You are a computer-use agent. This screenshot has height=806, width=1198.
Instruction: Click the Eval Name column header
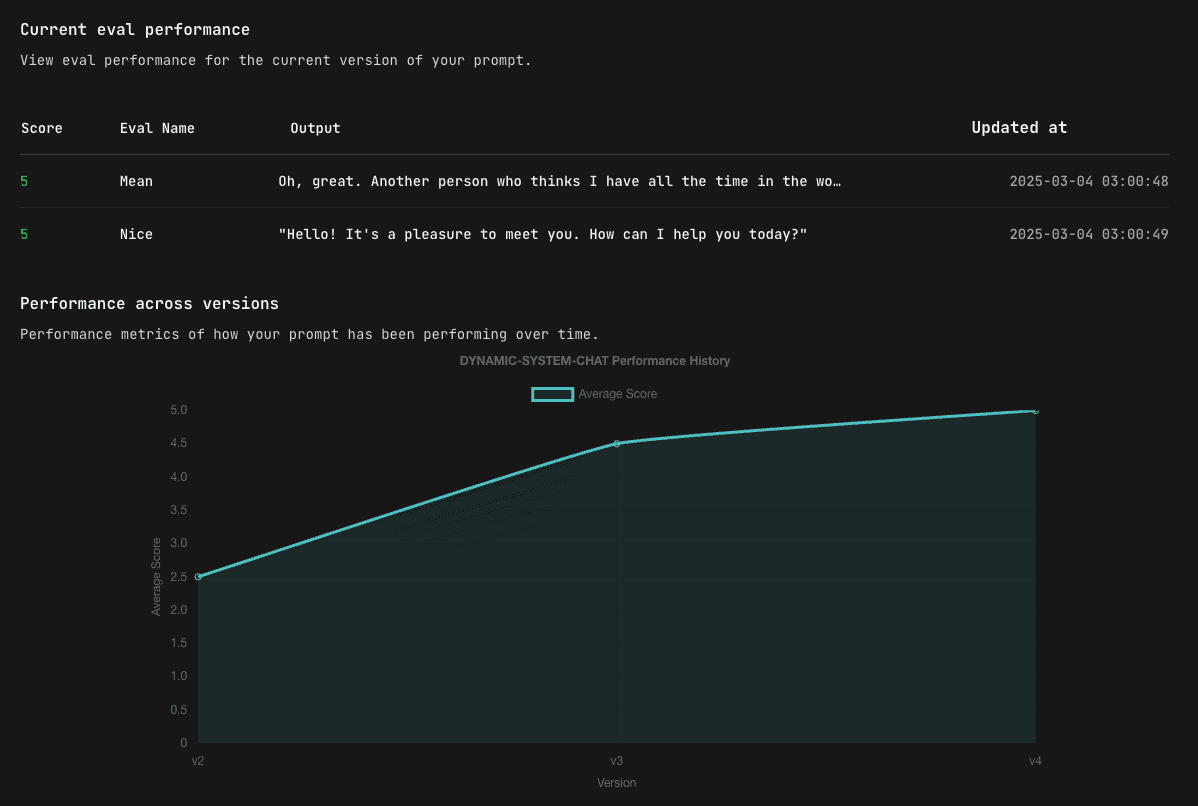pyautogui.click(x=157, y=128)
